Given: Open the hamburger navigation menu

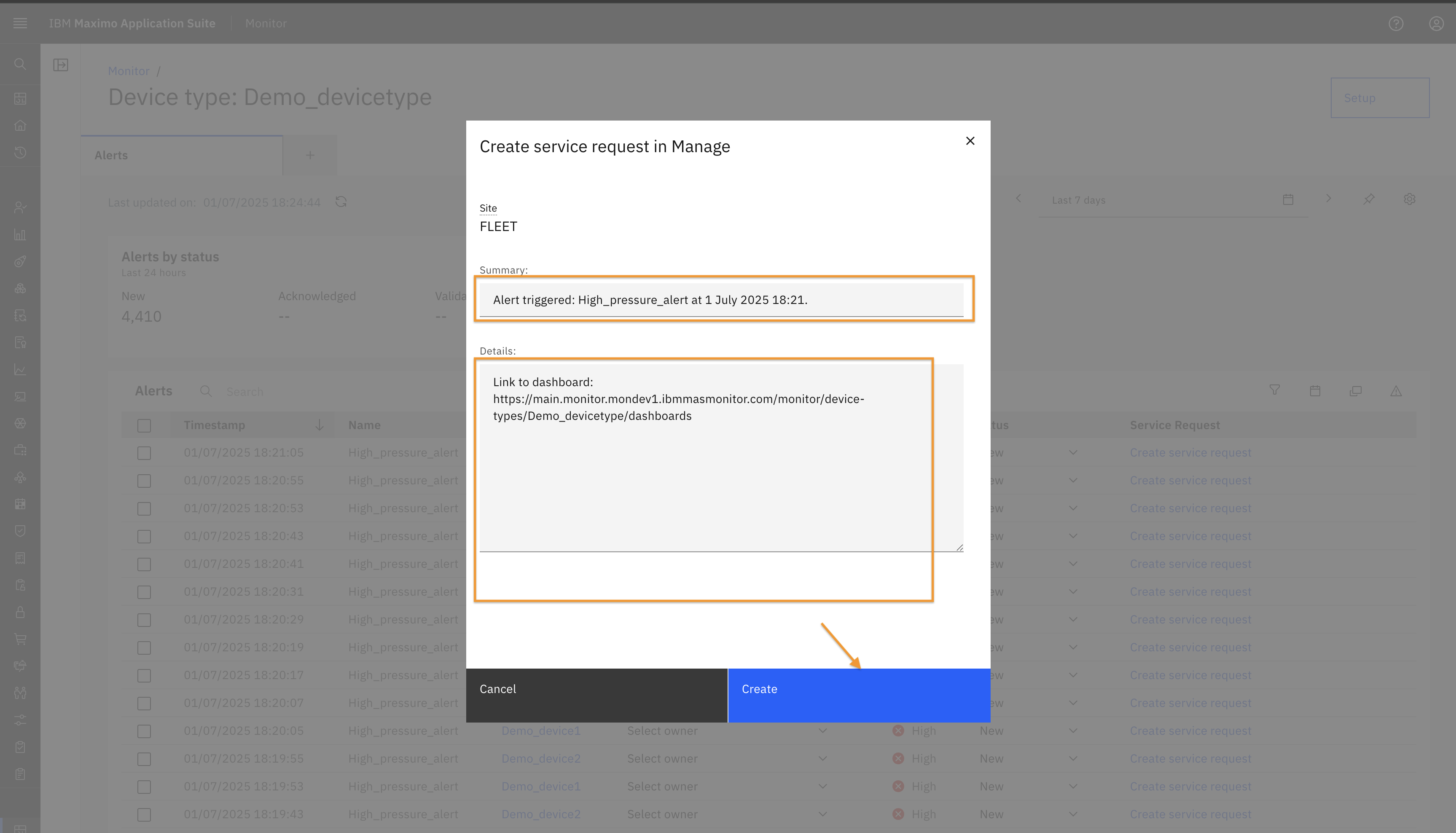Looking at the screenshot, I should 20,24.
